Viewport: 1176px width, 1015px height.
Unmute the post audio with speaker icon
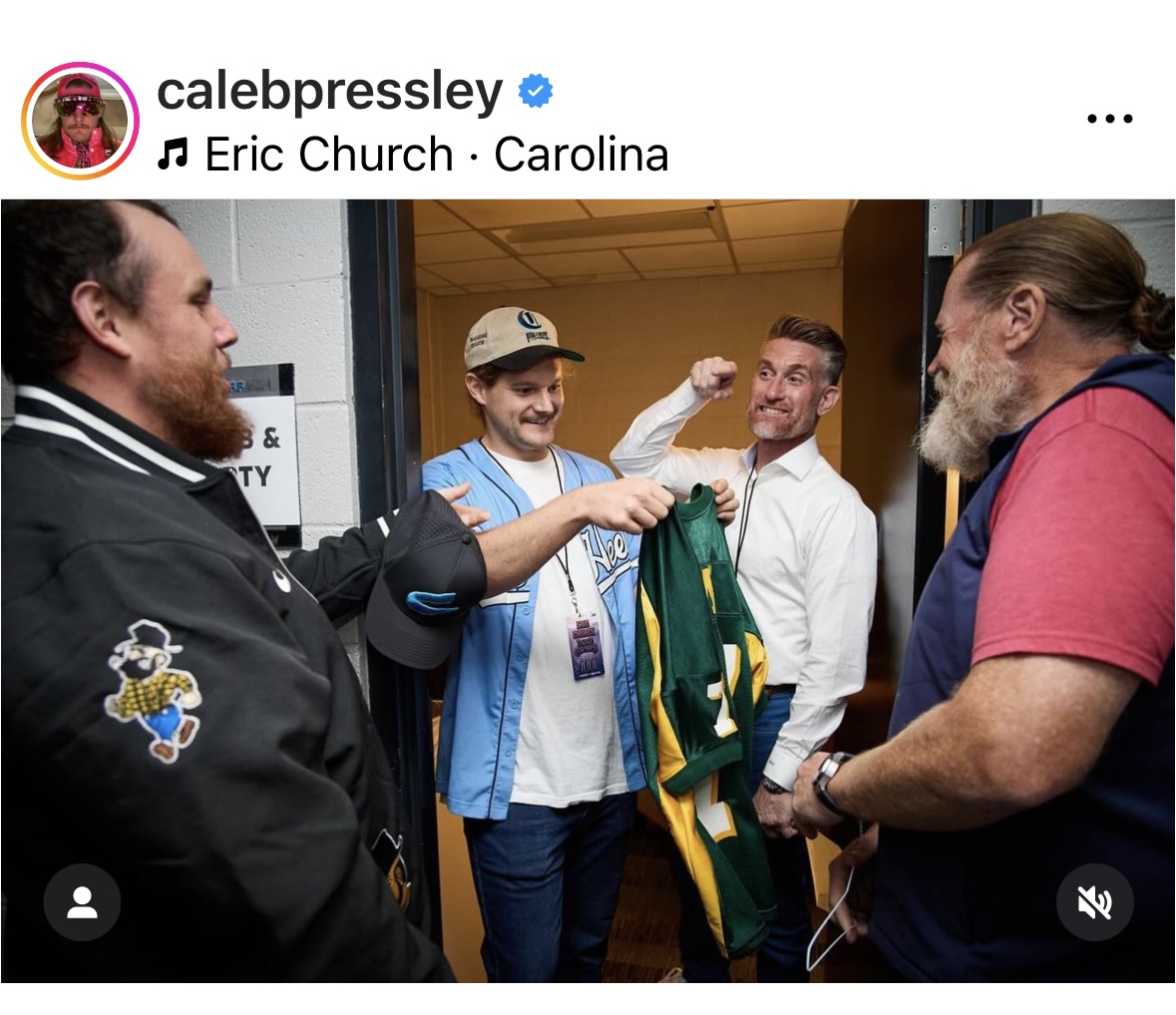[x=1094, y=901]
